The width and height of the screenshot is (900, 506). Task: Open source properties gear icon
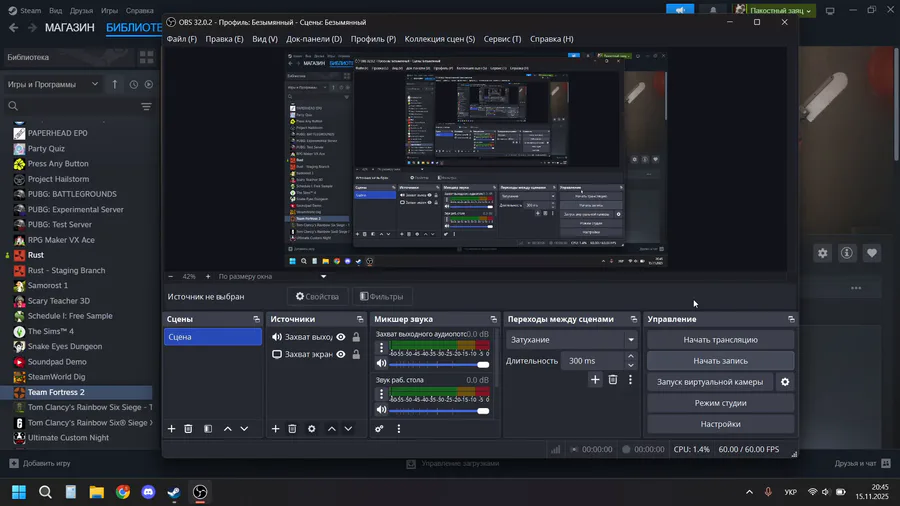pyautogui.click(x=312, y=429)
